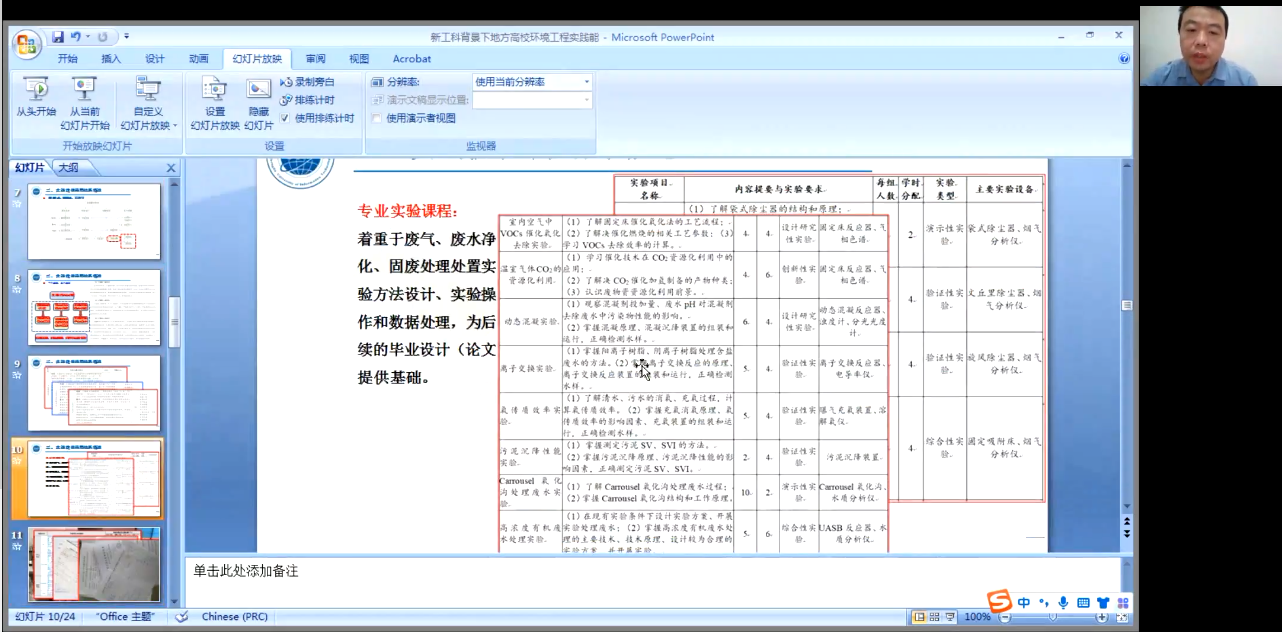Viewport: 1282px width, 632px height.
Task: Uncheck Use Rehearsed Timings (使用排练计时) checkbox
Action: 285,118
